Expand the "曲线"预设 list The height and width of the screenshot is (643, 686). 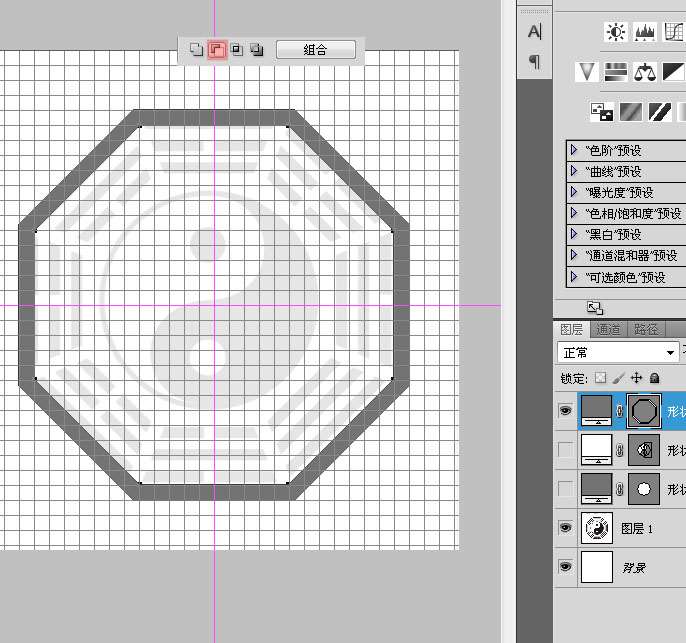[575, 171]
